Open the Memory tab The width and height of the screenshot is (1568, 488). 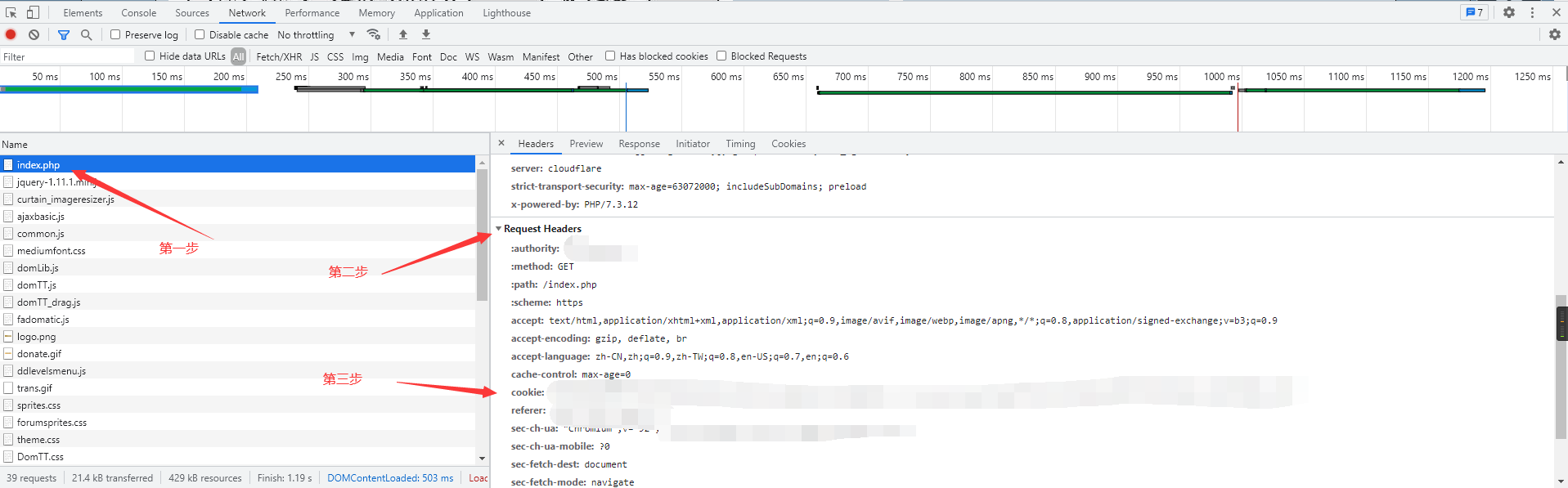click(376, 12)
